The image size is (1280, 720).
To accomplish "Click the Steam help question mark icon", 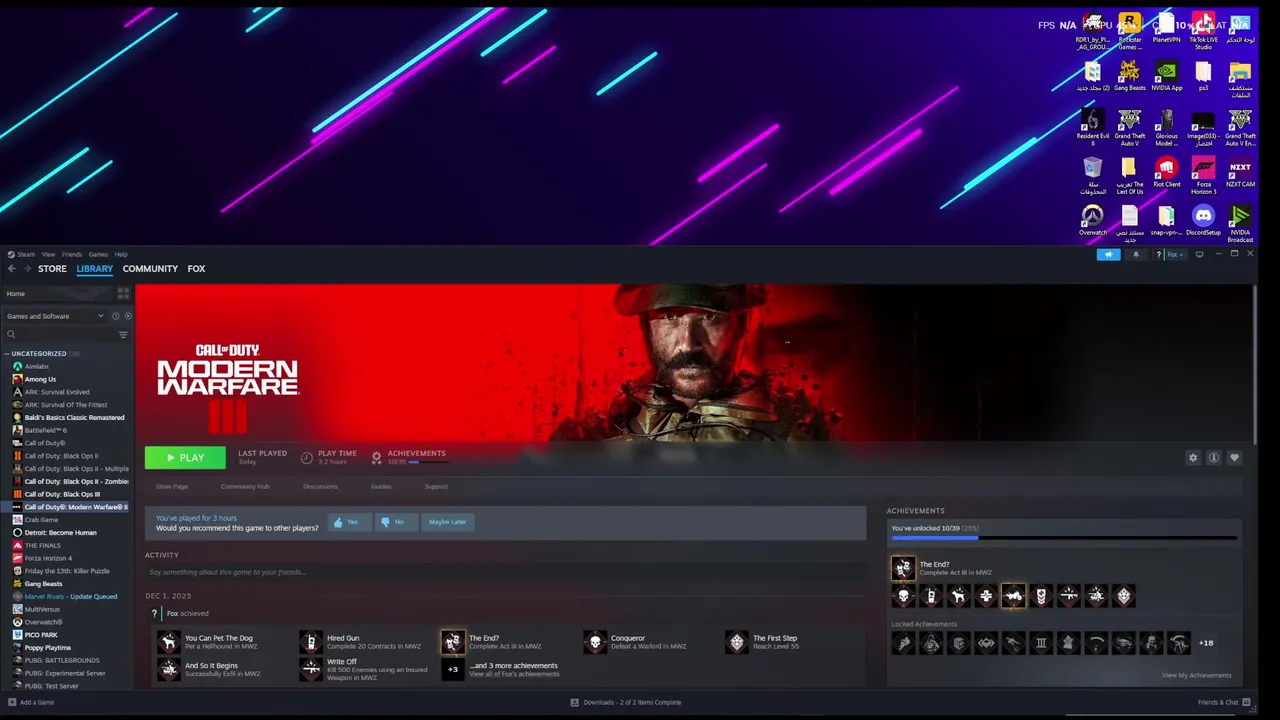I will pyautogui.click(x=1158, y=255).
